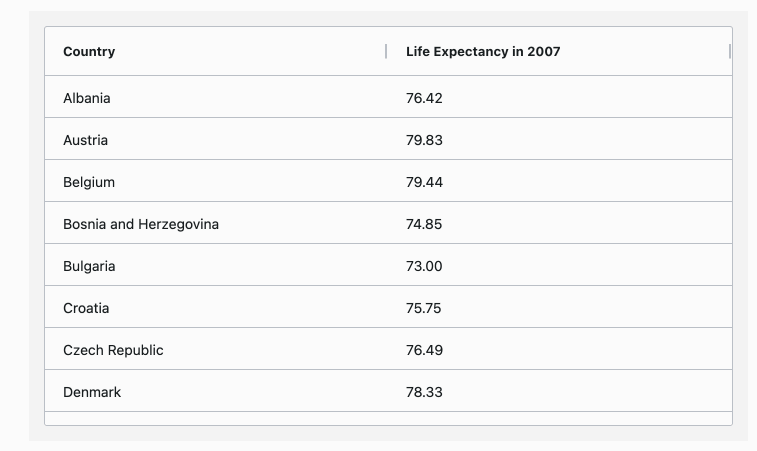The image size is (757, 451).
Task: Click the Life Expectancy in 2007 header
Action: [x=483, y=52]
